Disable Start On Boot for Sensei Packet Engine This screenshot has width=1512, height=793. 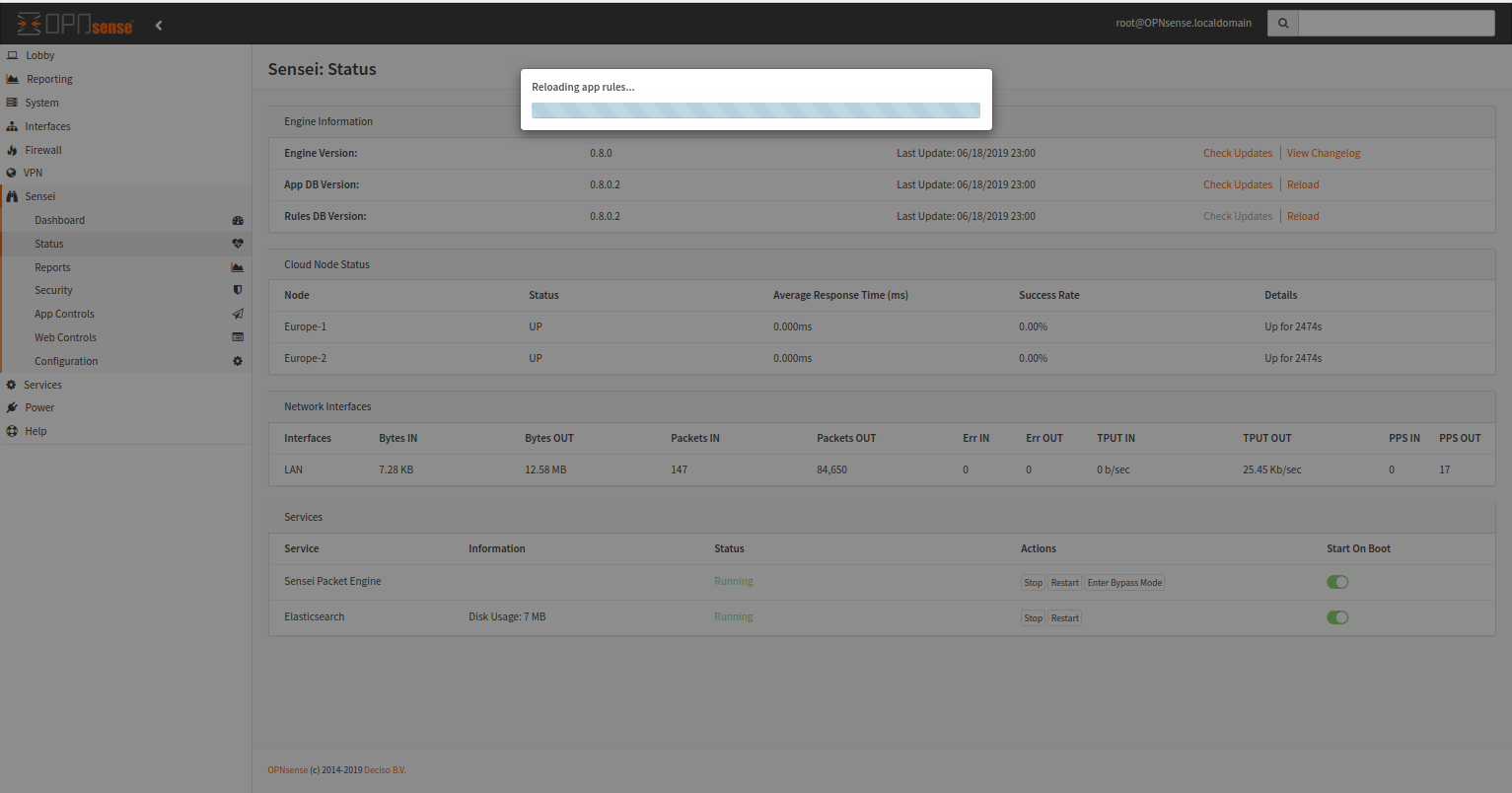pyautogui.click(x=1337, y=582)
